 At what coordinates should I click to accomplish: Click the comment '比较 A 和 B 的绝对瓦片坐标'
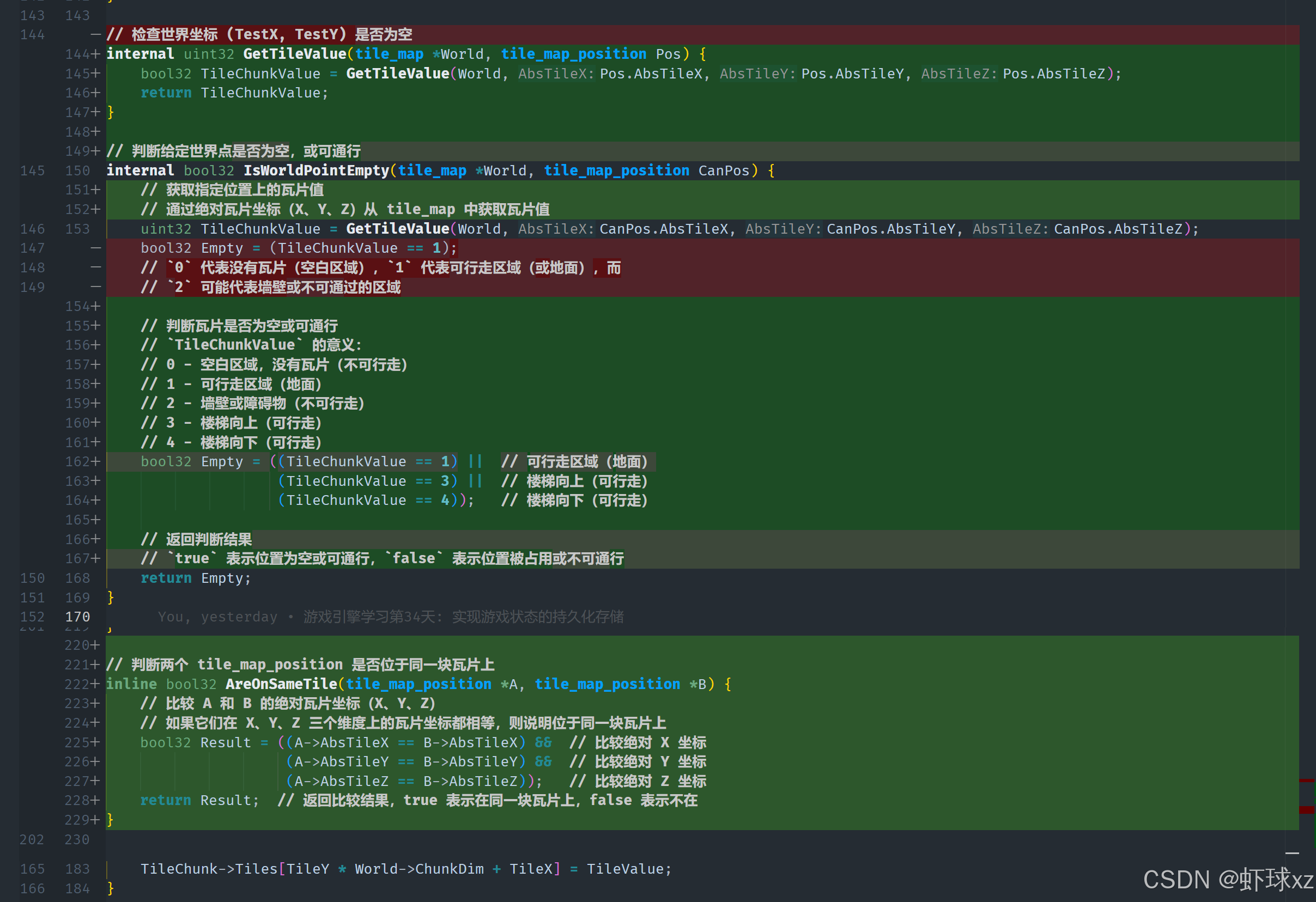point(288,703)
